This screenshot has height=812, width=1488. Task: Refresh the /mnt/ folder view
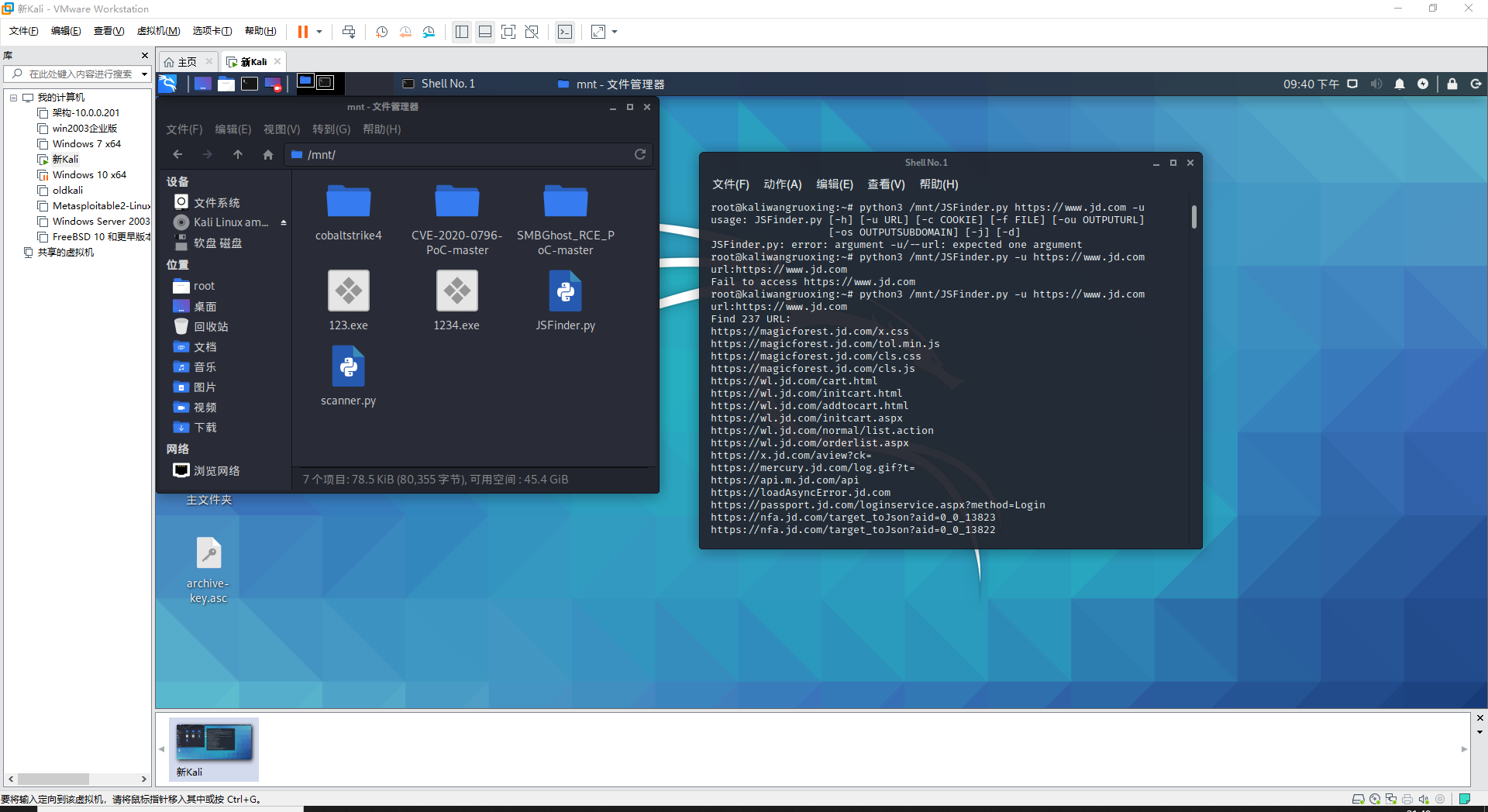pyautogui.click(x=640, y=154)
